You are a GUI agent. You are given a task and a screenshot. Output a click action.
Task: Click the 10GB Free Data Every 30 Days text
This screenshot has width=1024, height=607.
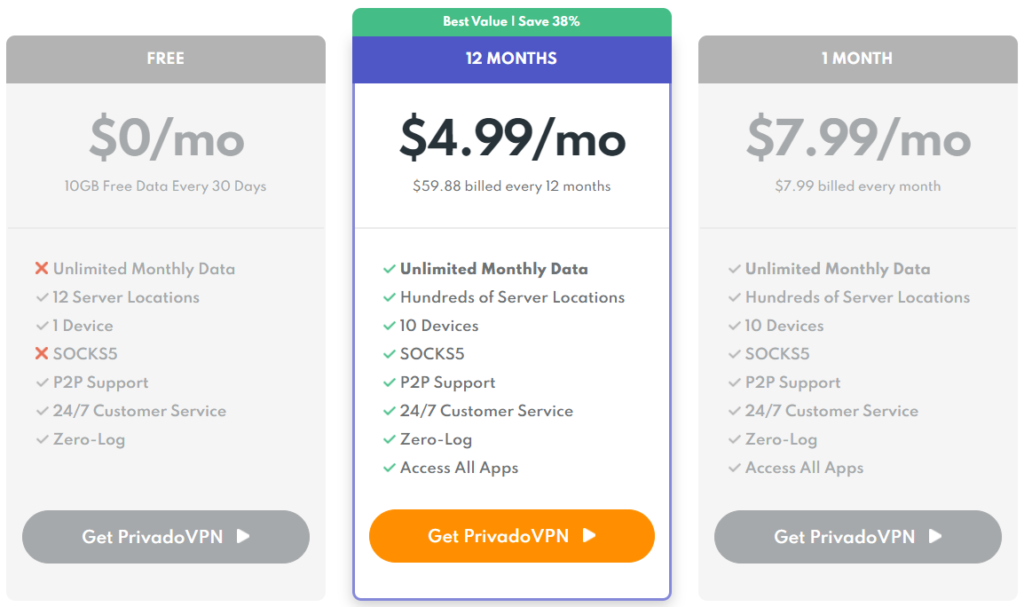coord(165,186)
